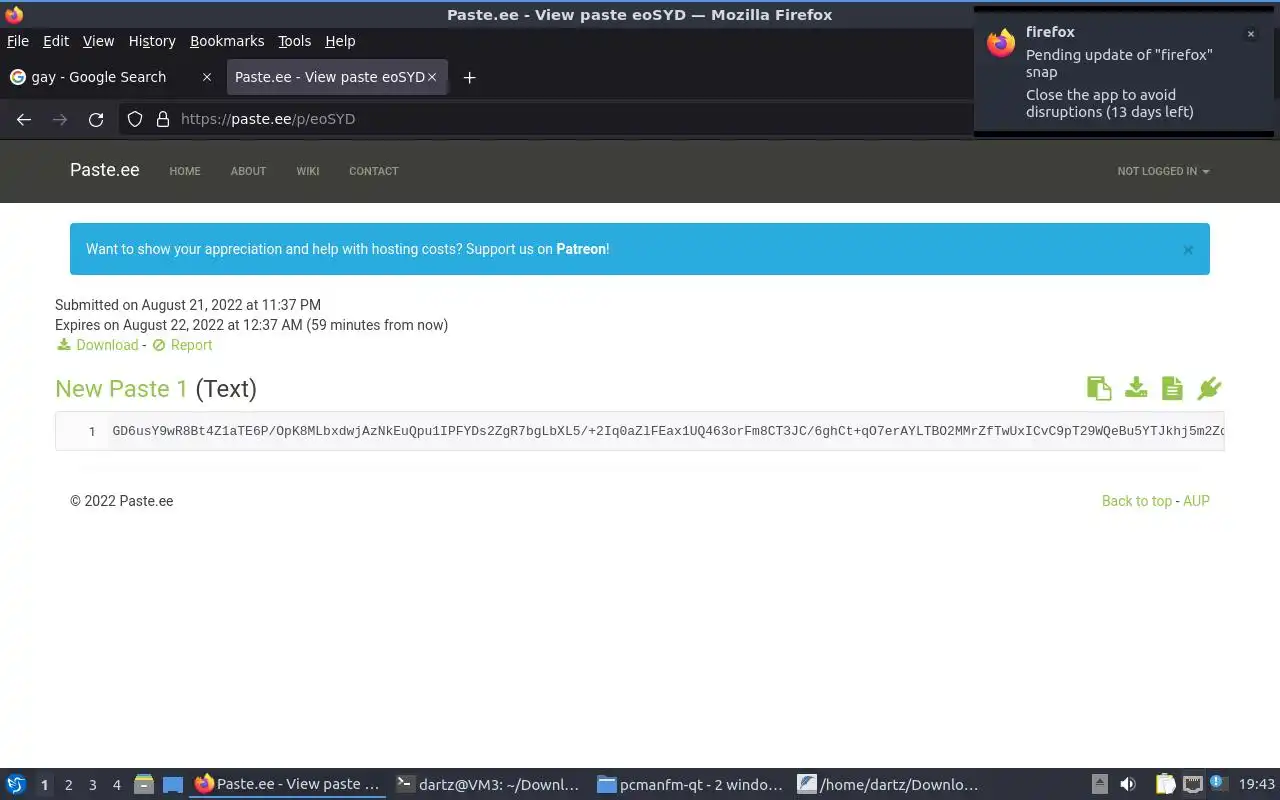Click removable media eject tray icon
1280x800 pixels.
point(1099,785)
